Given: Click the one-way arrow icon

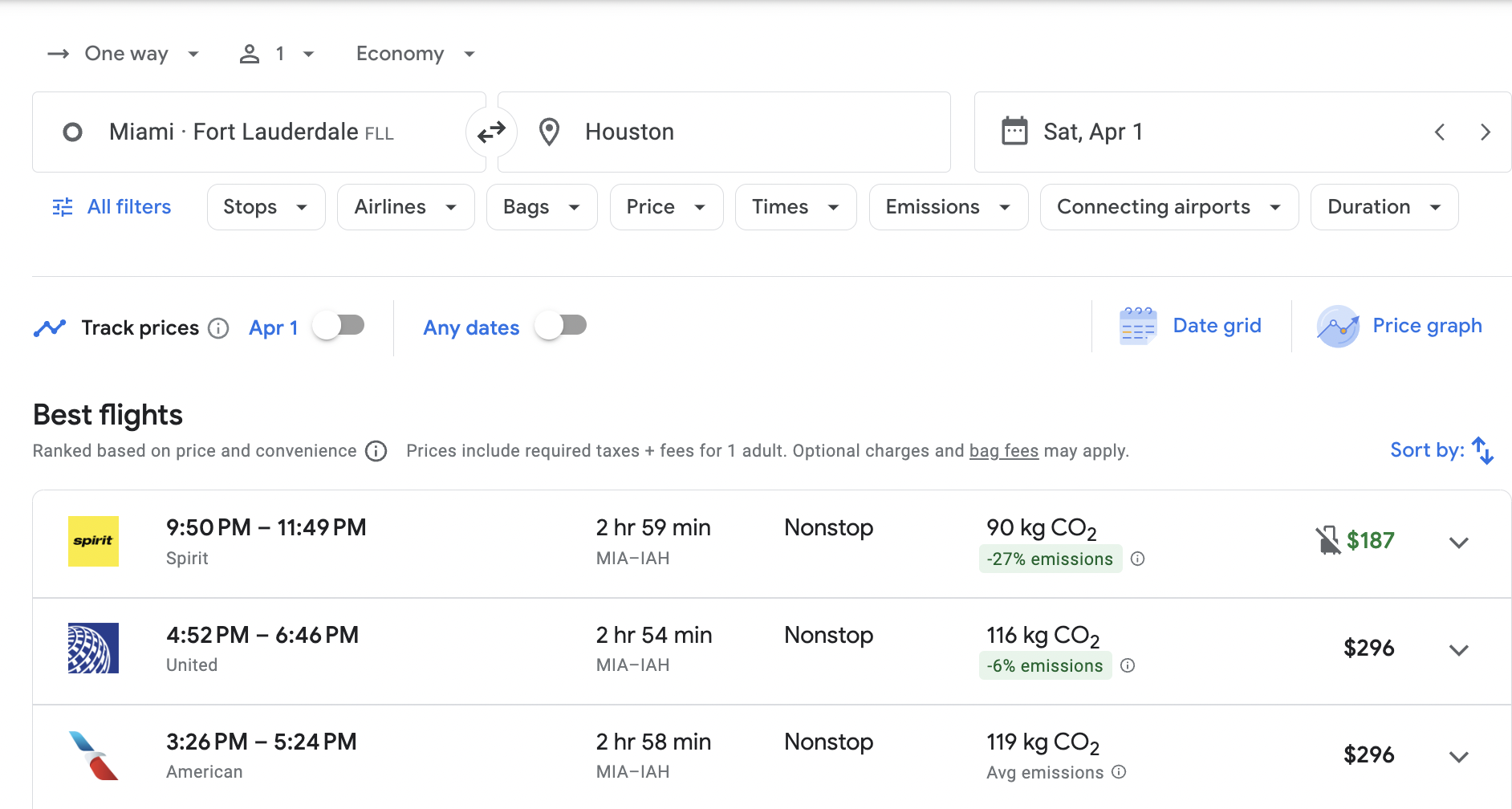Looking at the screenshot, I should [59, 54].
